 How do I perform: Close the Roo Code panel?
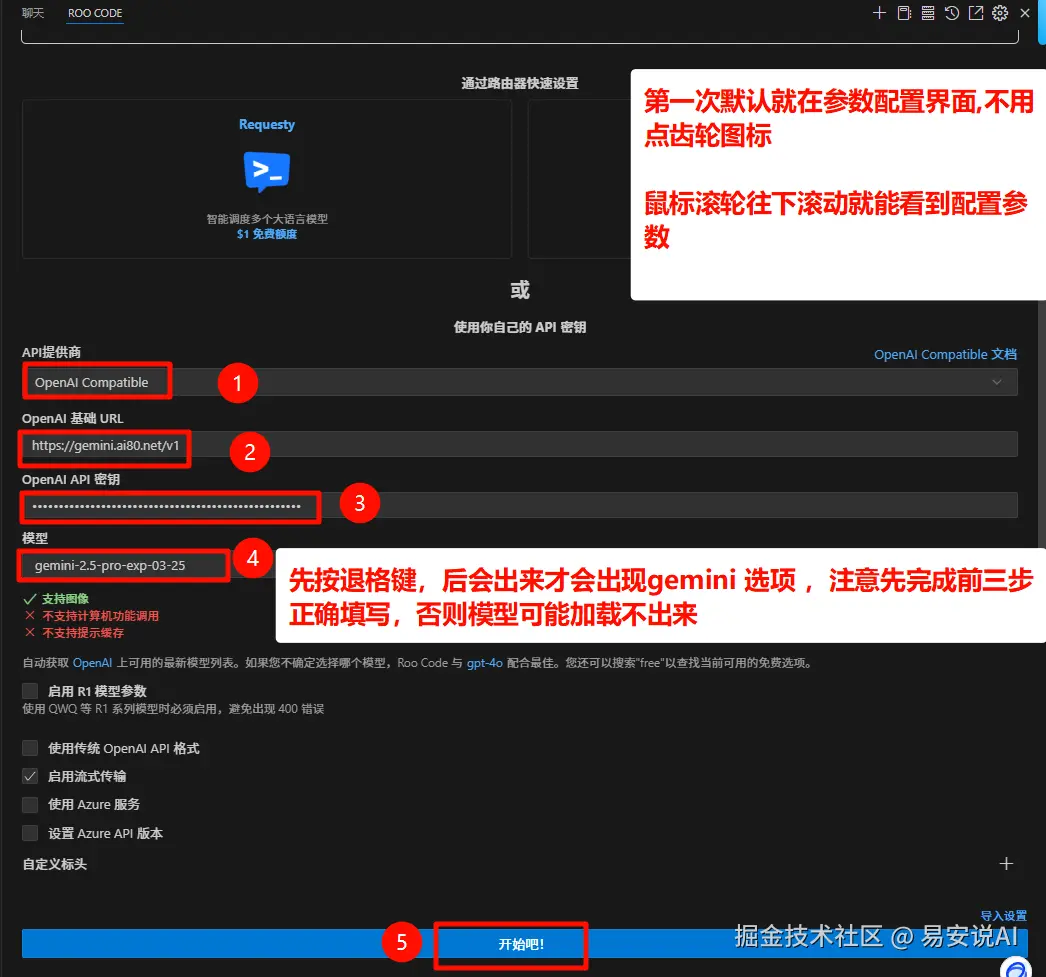(1025, 13)
